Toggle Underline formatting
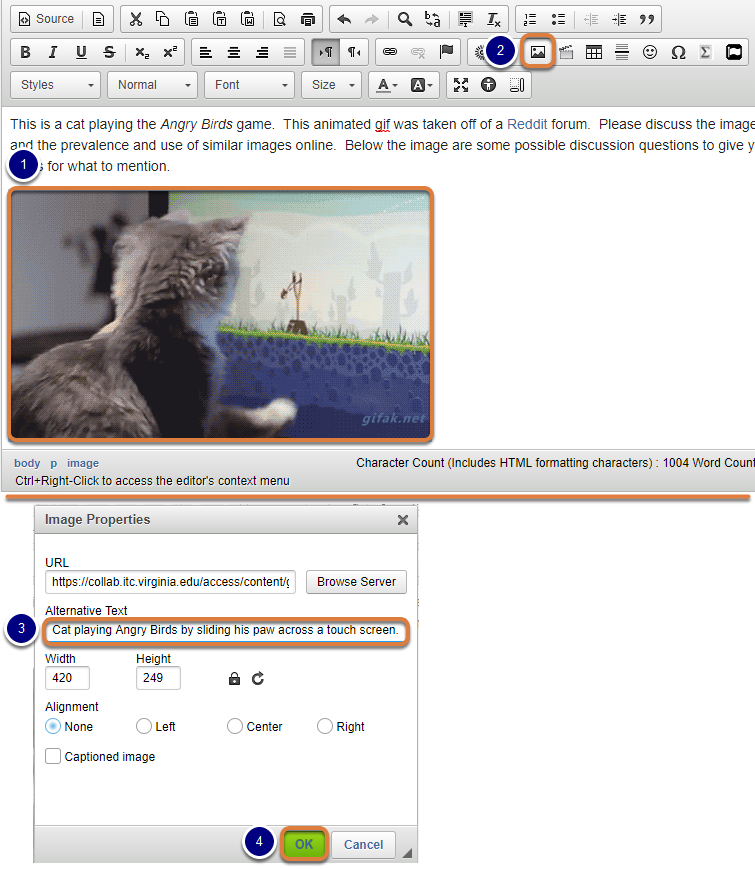755x869 pixels. coord(81,52)
